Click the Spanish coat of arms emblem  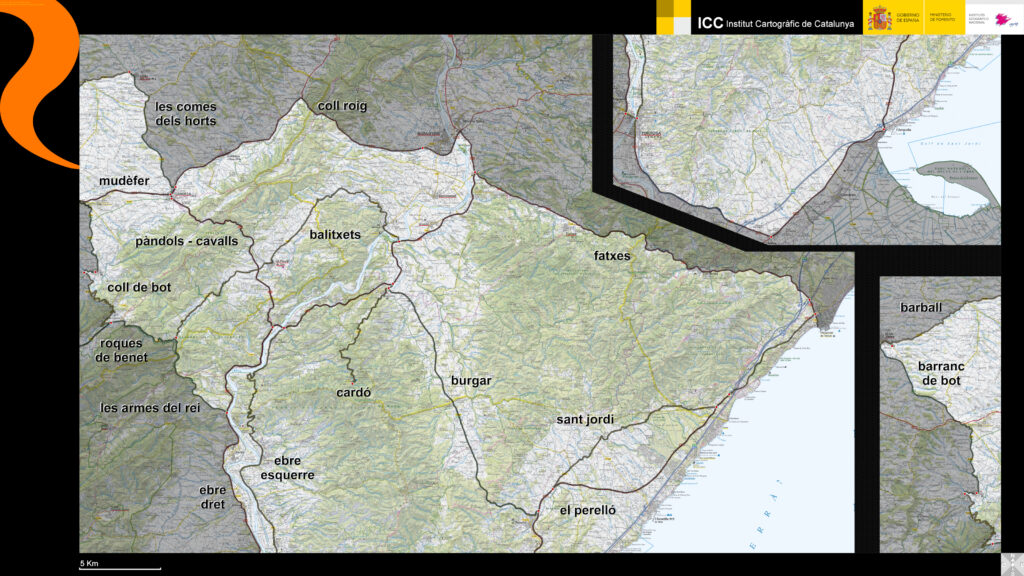pos(879,18)
